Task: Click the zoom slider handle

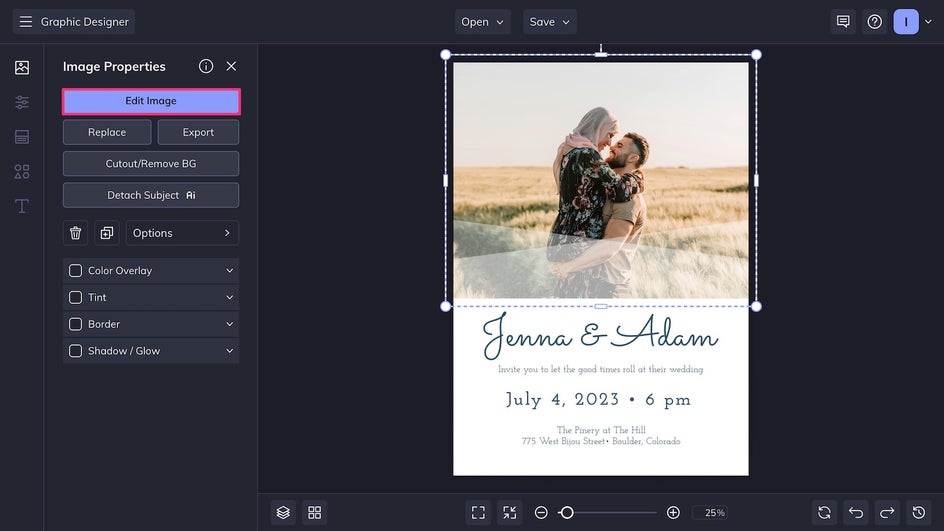Action: pos(566,512)
